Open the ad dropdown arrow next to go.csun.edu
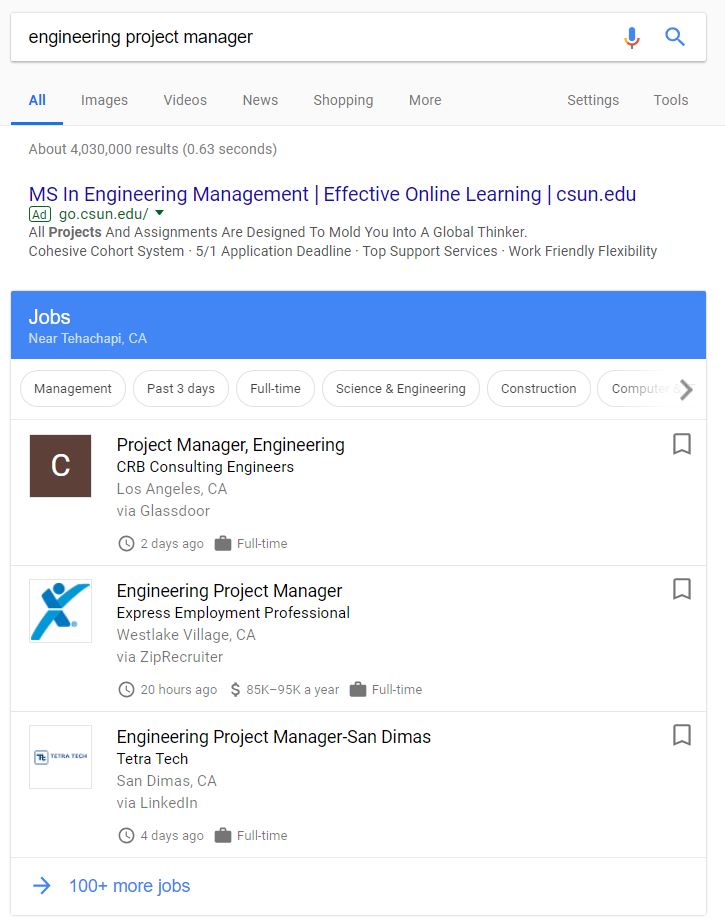The image size is (725, 921). click(x=159, y=213)
